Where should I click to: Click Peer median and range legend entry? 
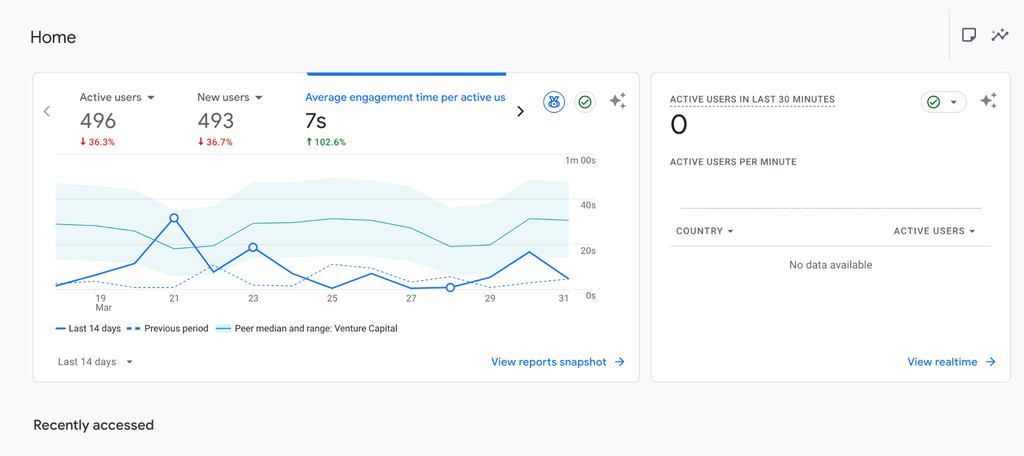306,329
